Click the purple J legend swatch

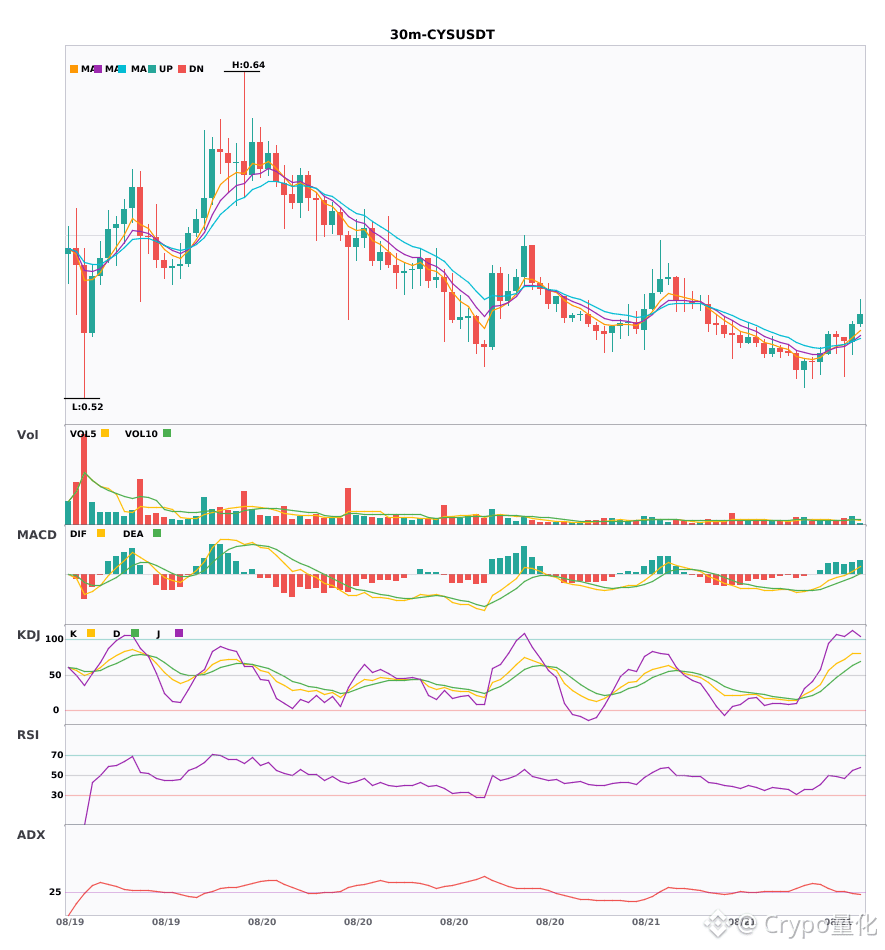point(179,633)
